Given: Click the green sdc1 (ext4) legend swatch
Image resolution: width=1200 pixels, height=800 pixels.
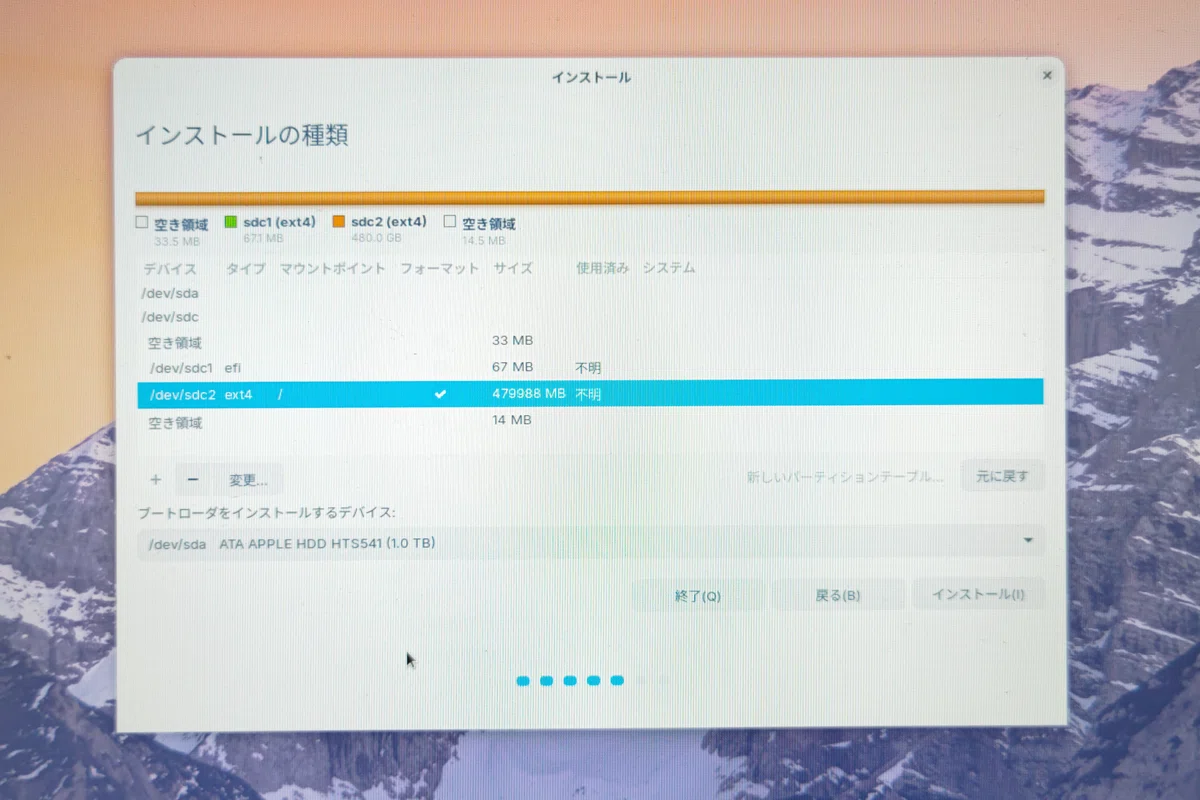Looking at the screenshot, I should tap(230, 221).
